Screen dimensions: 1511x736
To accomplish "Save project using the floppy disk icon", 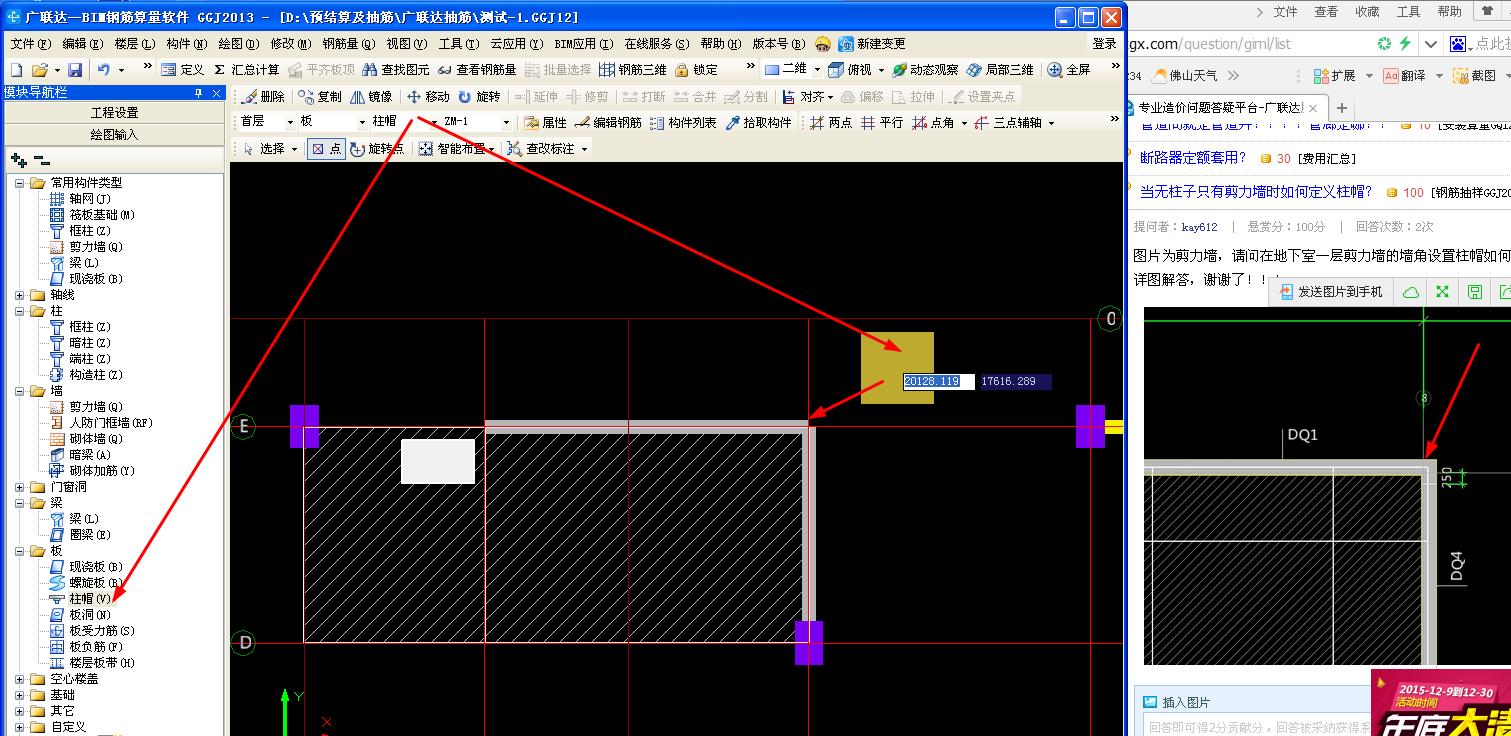I will pyautogui.click(x=75, y=70).
